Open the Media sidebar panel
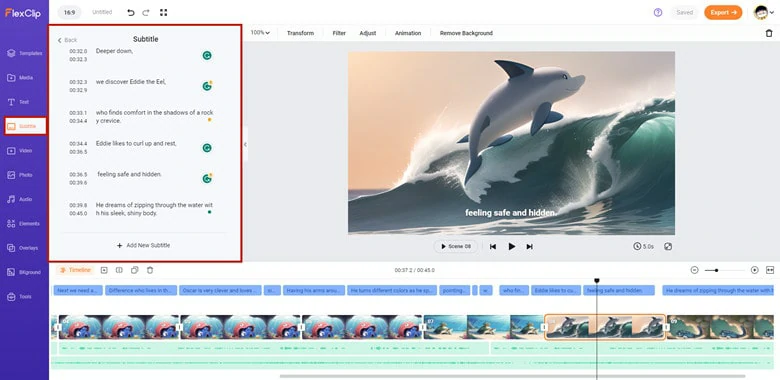This screenshot has width=780, height=380. coord(20,78)
